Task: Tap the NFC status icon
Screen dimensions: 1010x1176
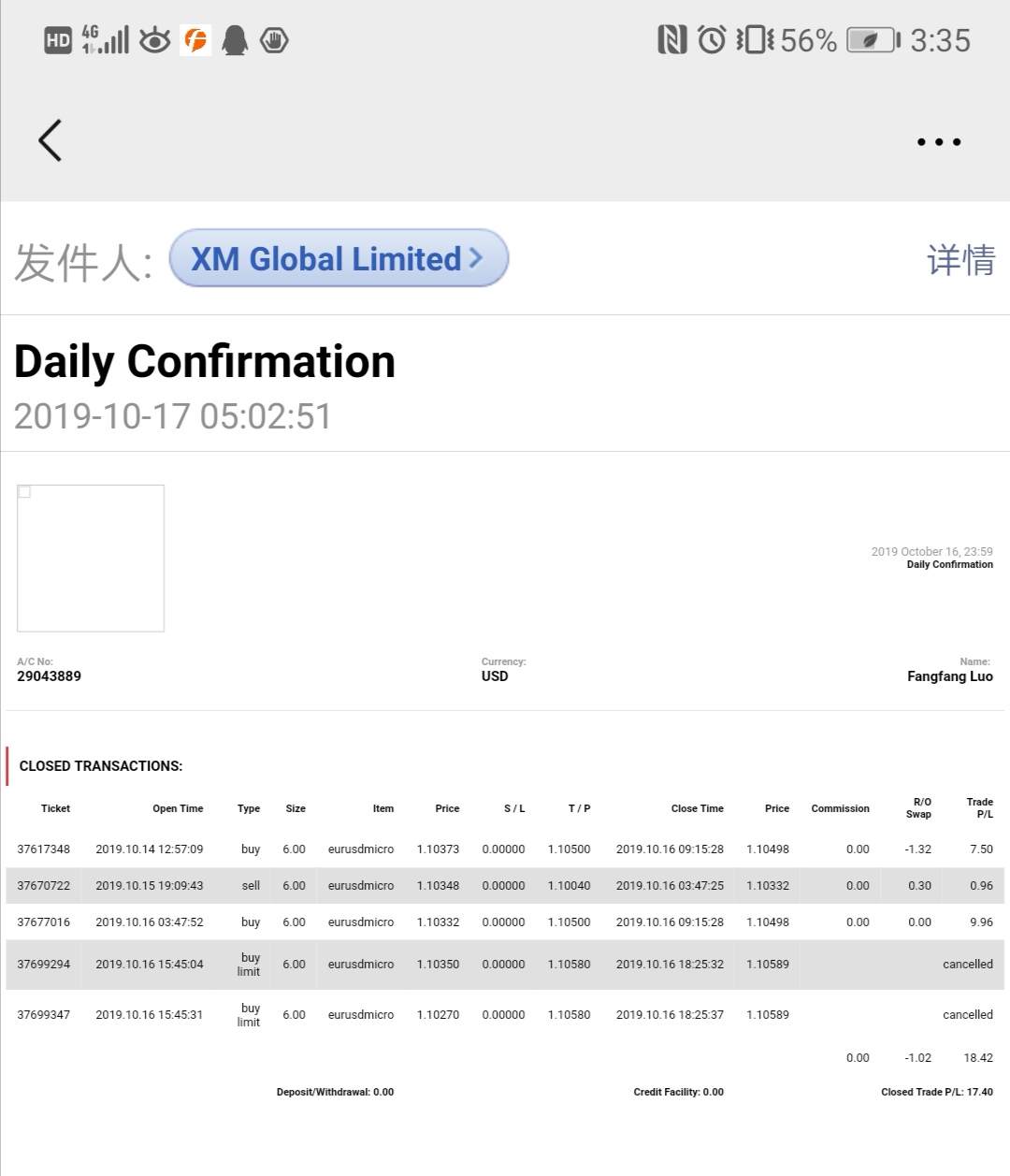Action: tap(671, 40)
